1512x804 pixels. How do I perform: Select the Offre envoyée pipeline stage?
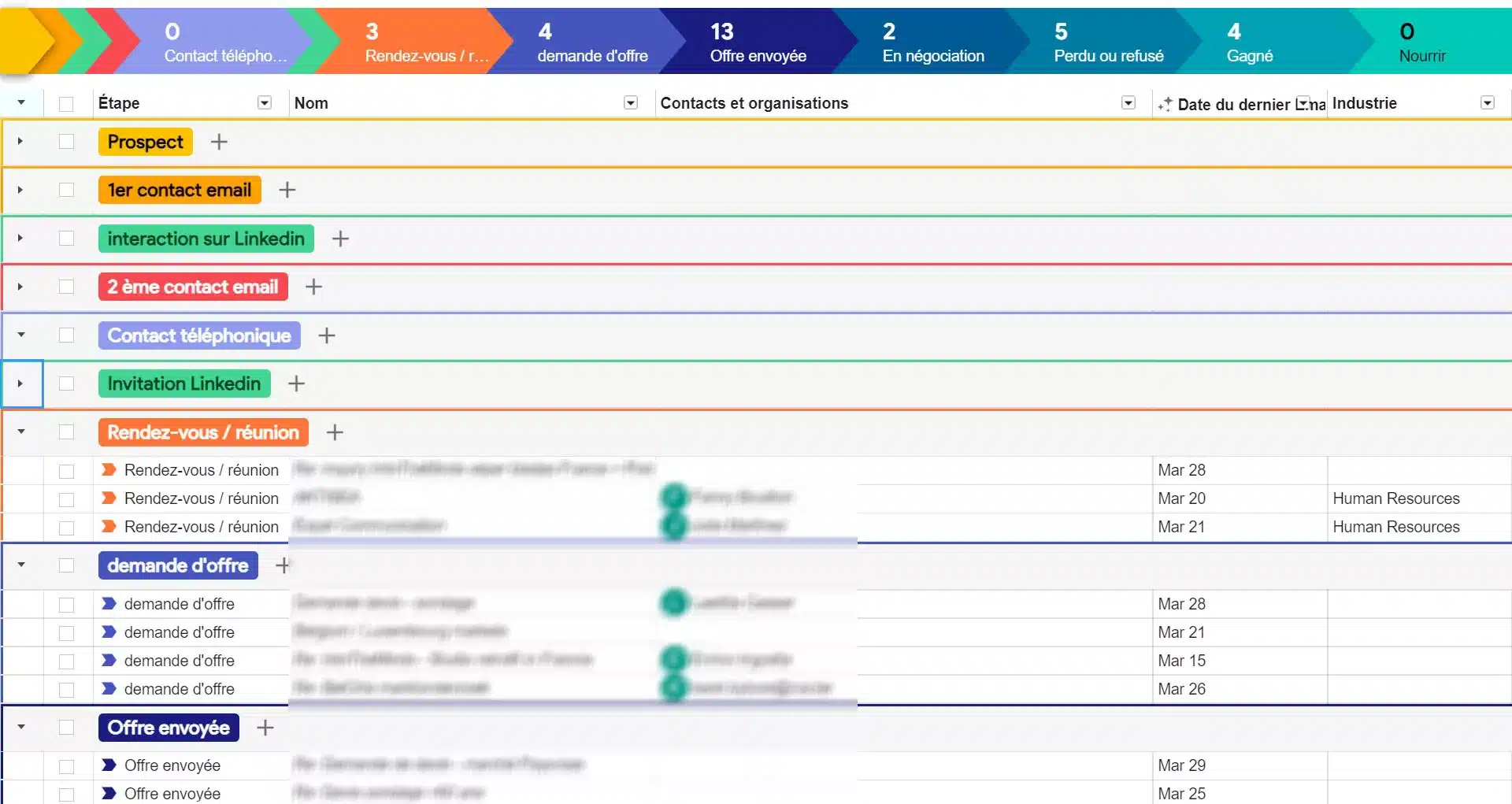coord(757,43)
